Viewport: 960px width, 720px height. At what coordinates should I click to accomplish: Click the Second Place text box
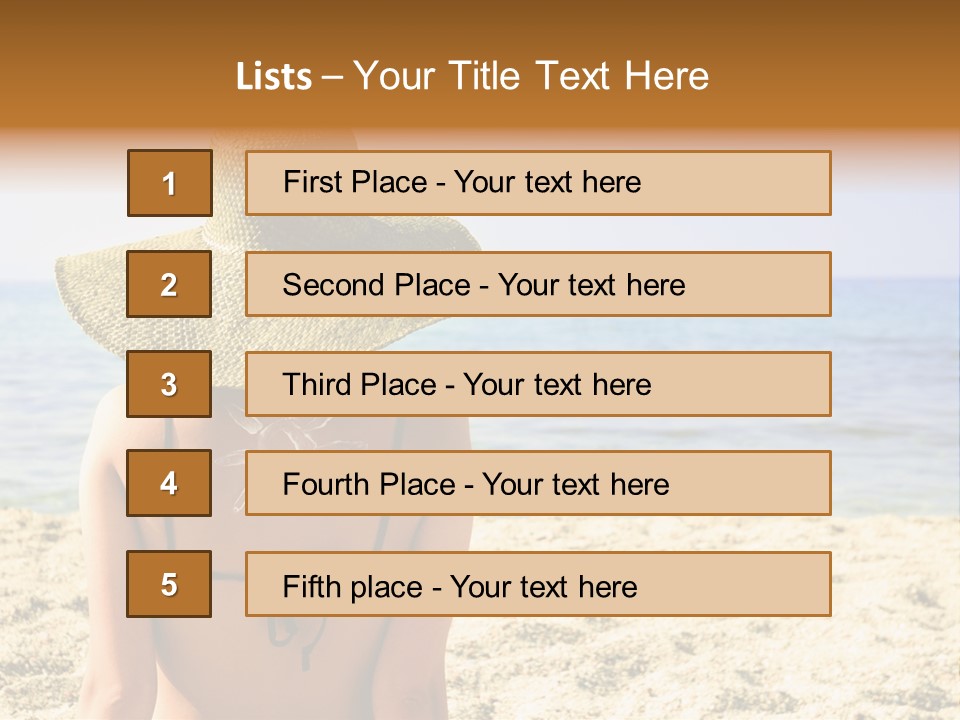pyautogui.click(x=538, y=284)
